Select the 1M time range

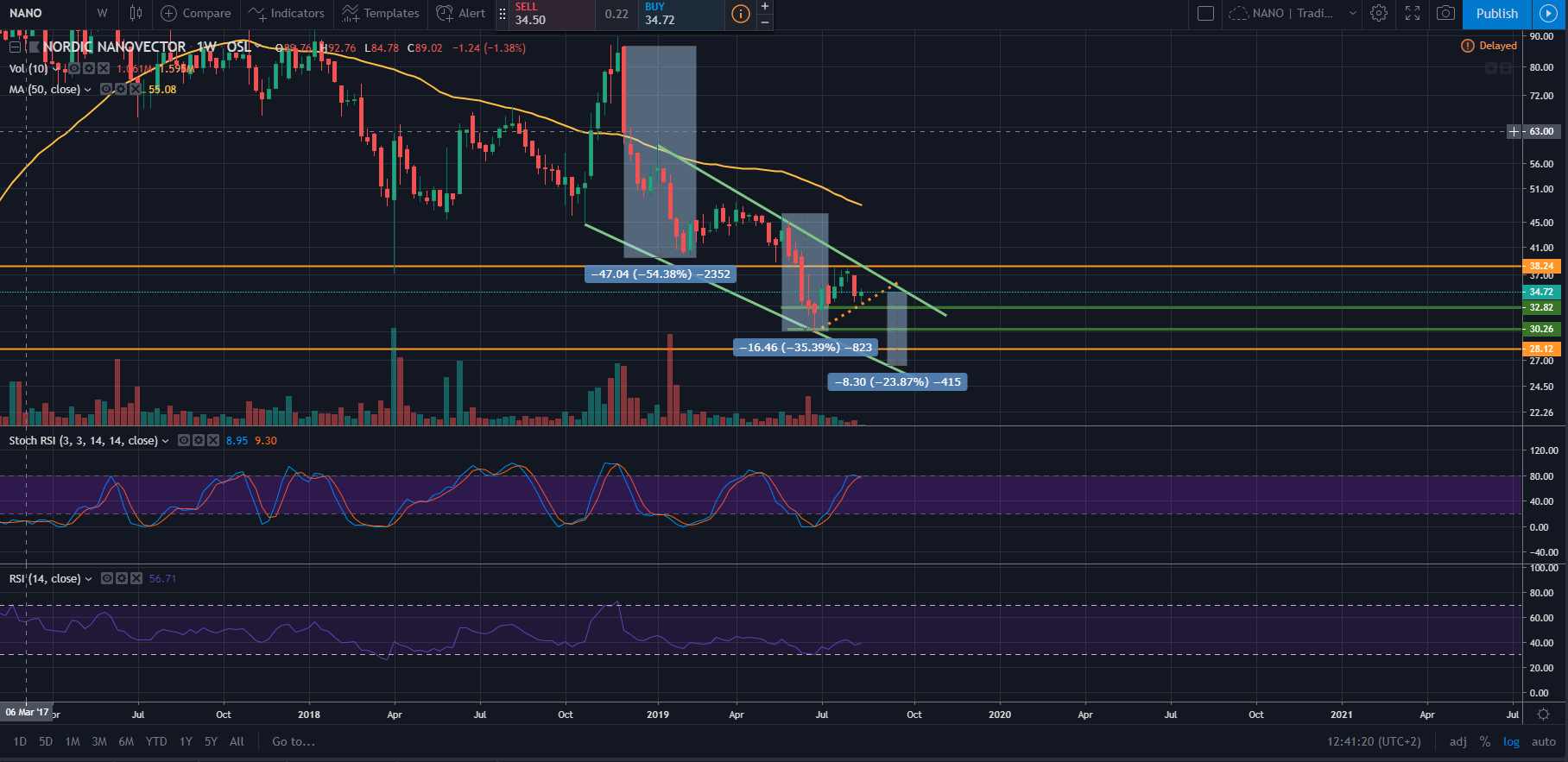point(73,741)
